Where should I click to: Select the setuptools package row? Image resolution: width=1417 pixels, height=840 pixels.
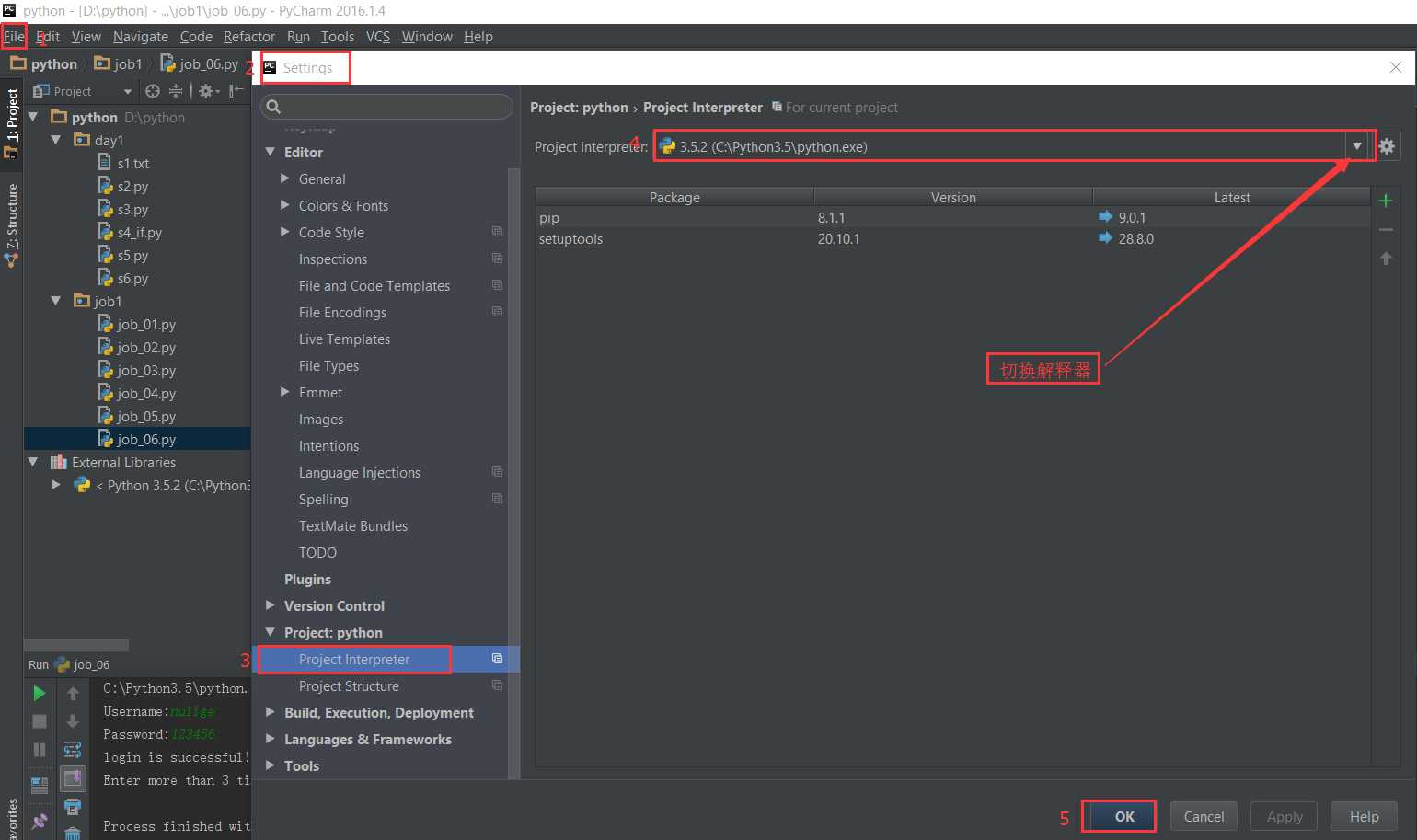point(952,238)
